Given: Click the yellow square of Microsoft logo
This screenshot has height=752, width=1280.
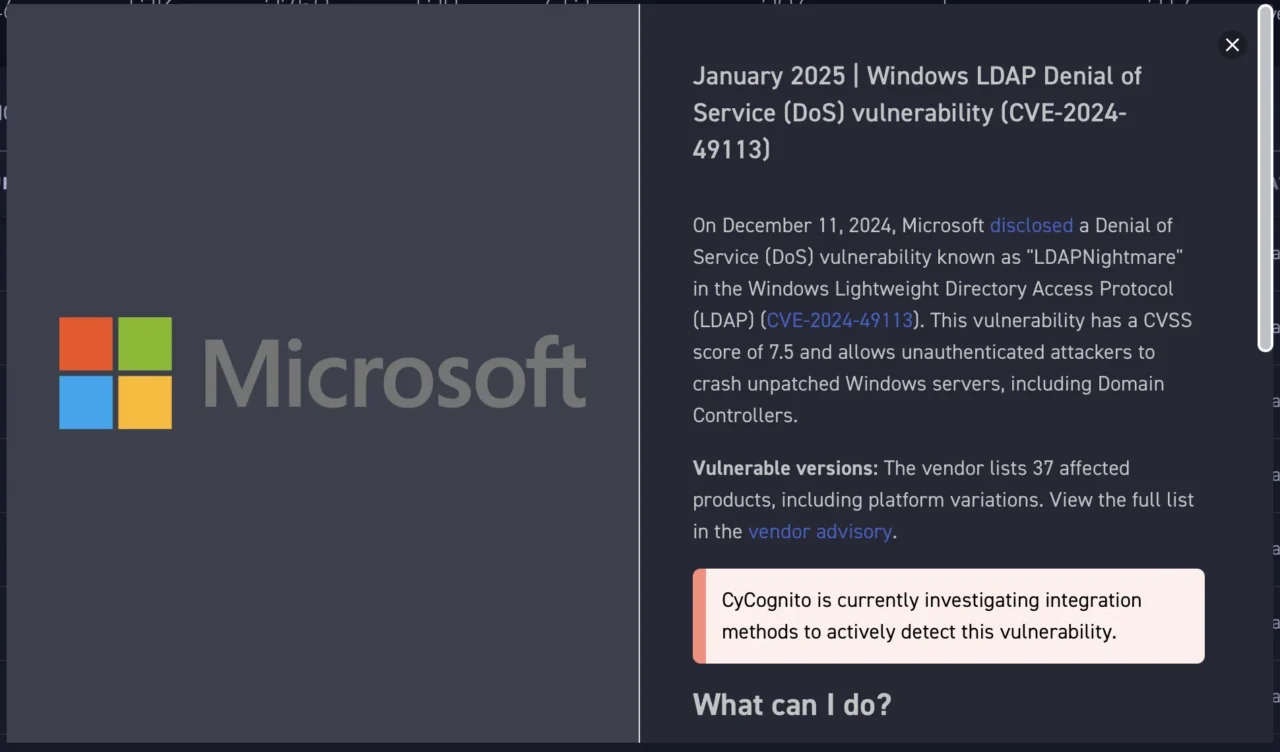Looking at the screenshot, I should 145,402.
